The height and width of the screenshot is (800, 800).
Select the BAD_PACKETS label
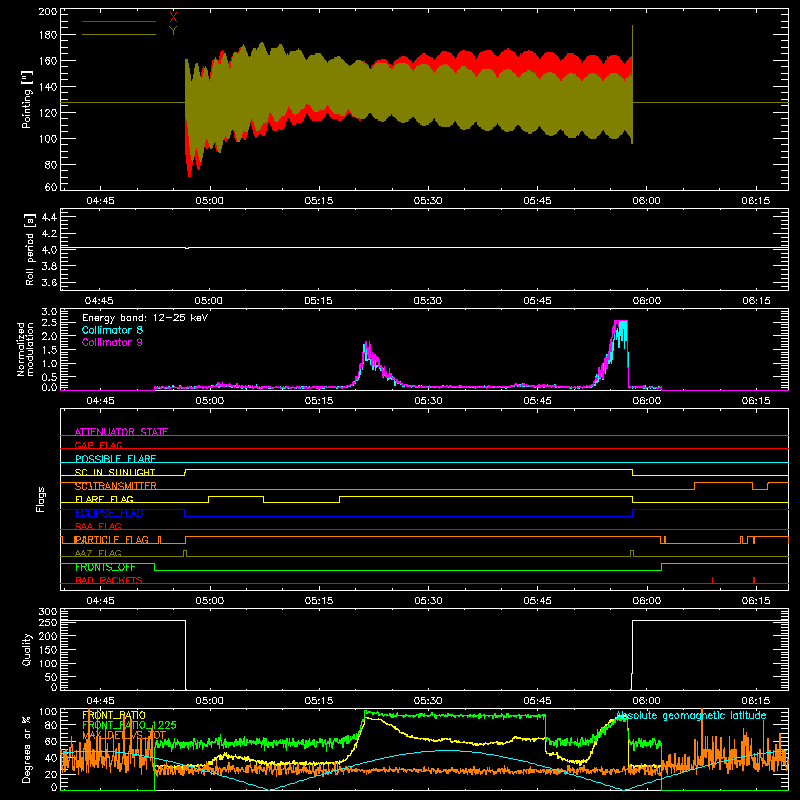point(109,580)
